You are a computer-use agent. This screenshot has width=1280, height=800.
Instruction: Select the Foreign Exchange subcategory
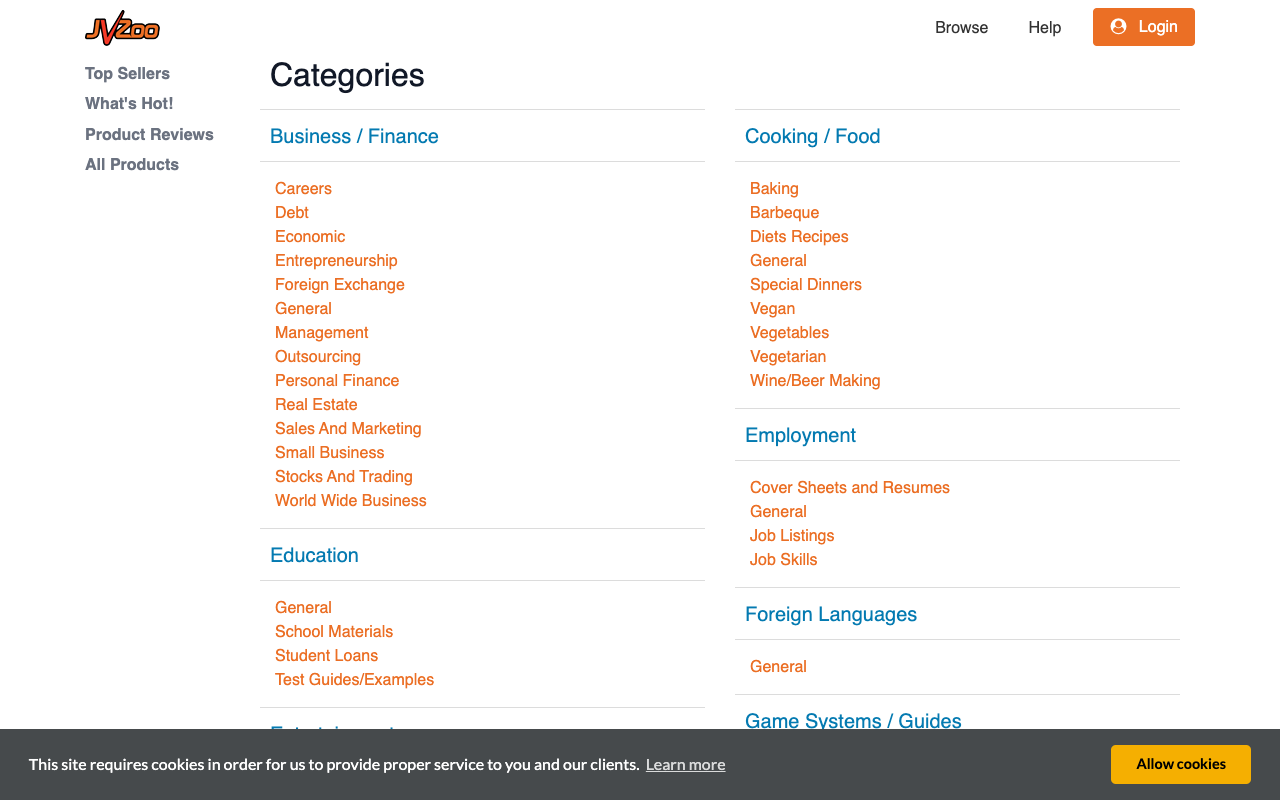coord(340,284)
